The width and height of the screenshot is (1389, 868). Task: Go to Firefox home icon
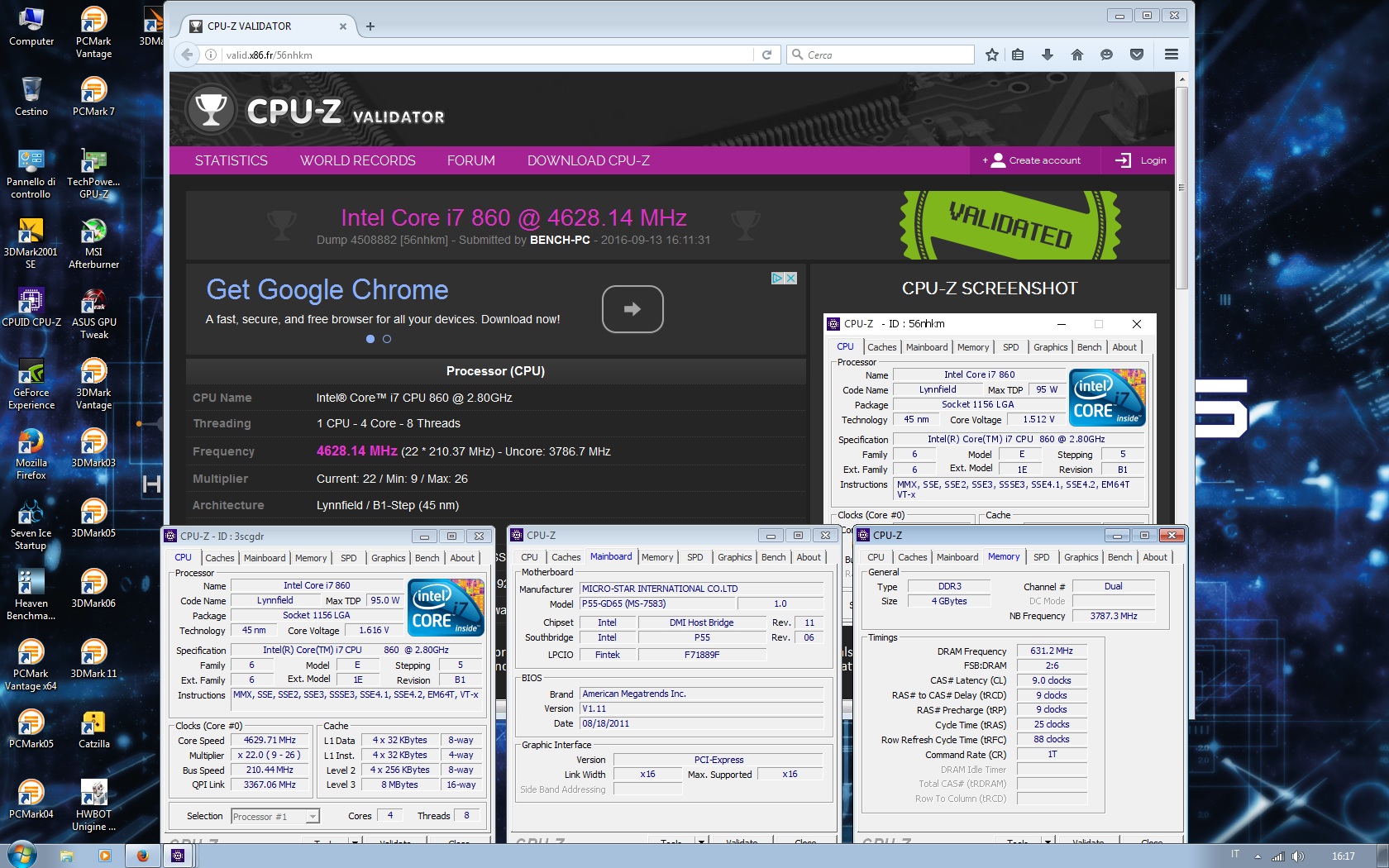click(1076, 55)
